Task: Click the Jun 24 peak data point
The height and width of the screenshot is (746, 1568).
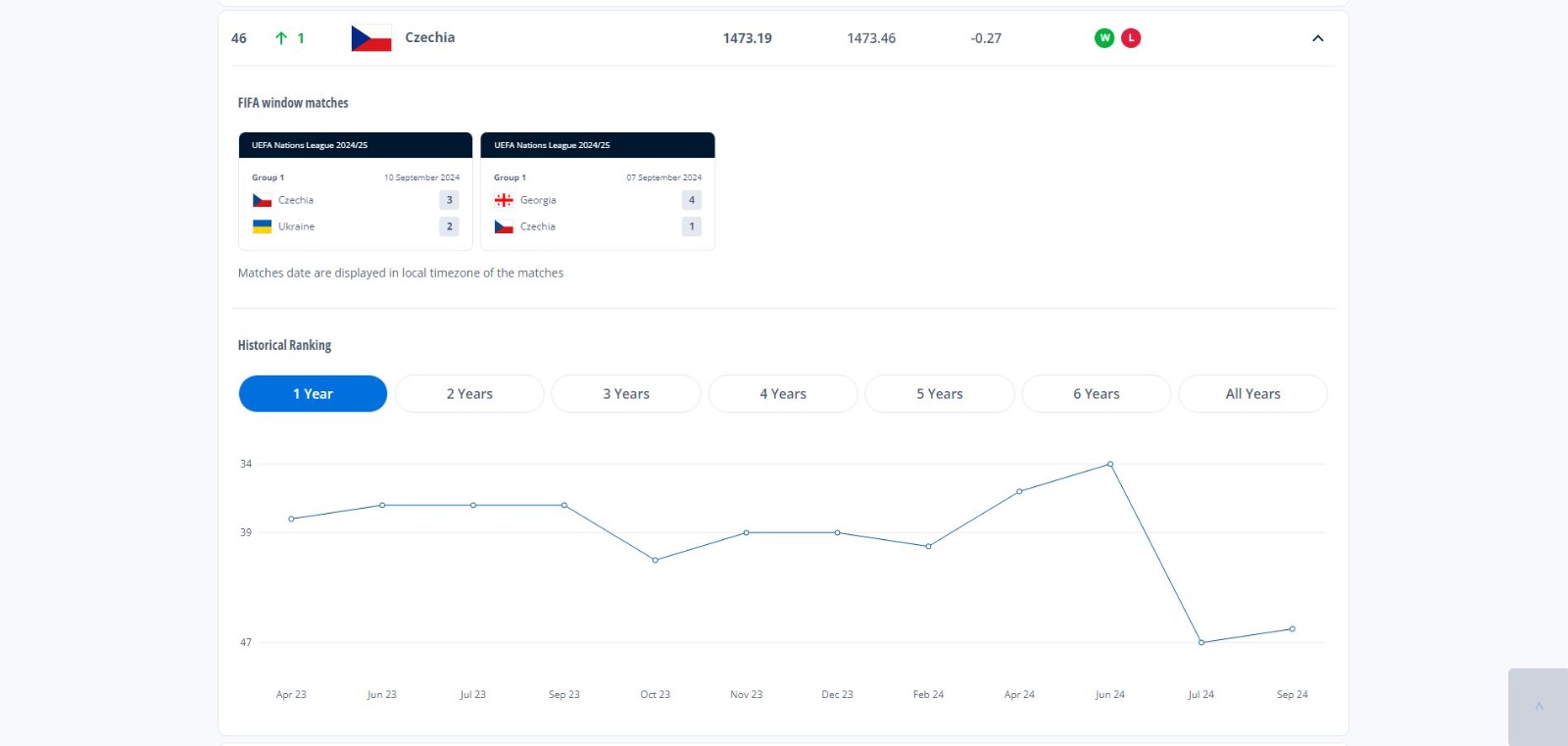Action: point(1110,464)
